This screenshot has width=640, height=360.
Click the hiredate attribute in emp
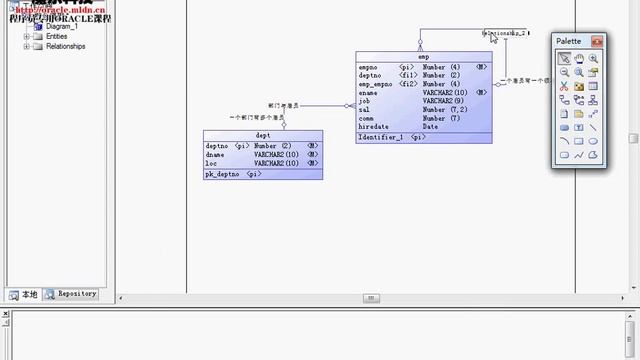(373, 127)
